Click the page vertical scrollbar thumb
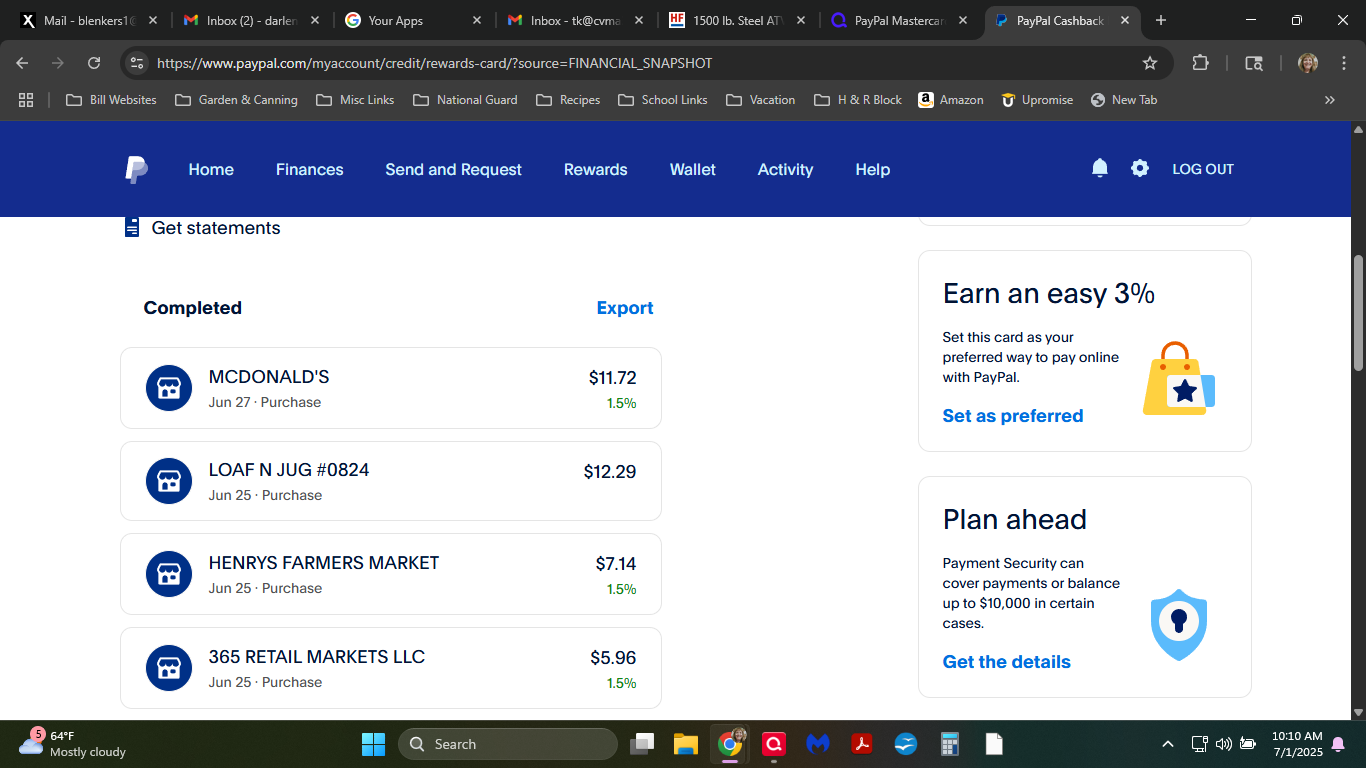 1358,313
